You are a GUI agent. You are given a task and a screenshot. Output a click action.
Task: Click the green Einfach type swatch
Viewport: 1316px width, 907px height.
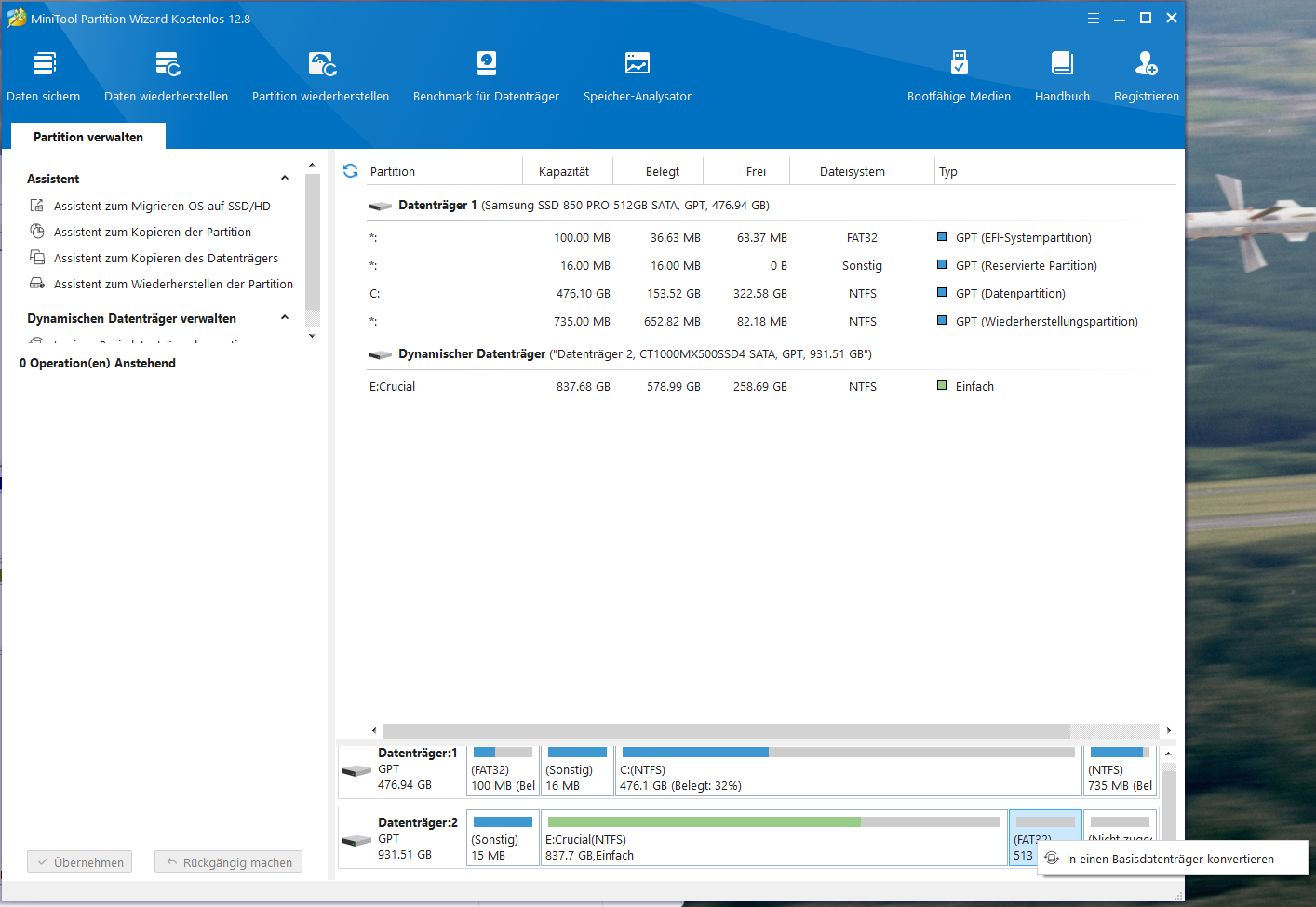[x=942, y=385]
